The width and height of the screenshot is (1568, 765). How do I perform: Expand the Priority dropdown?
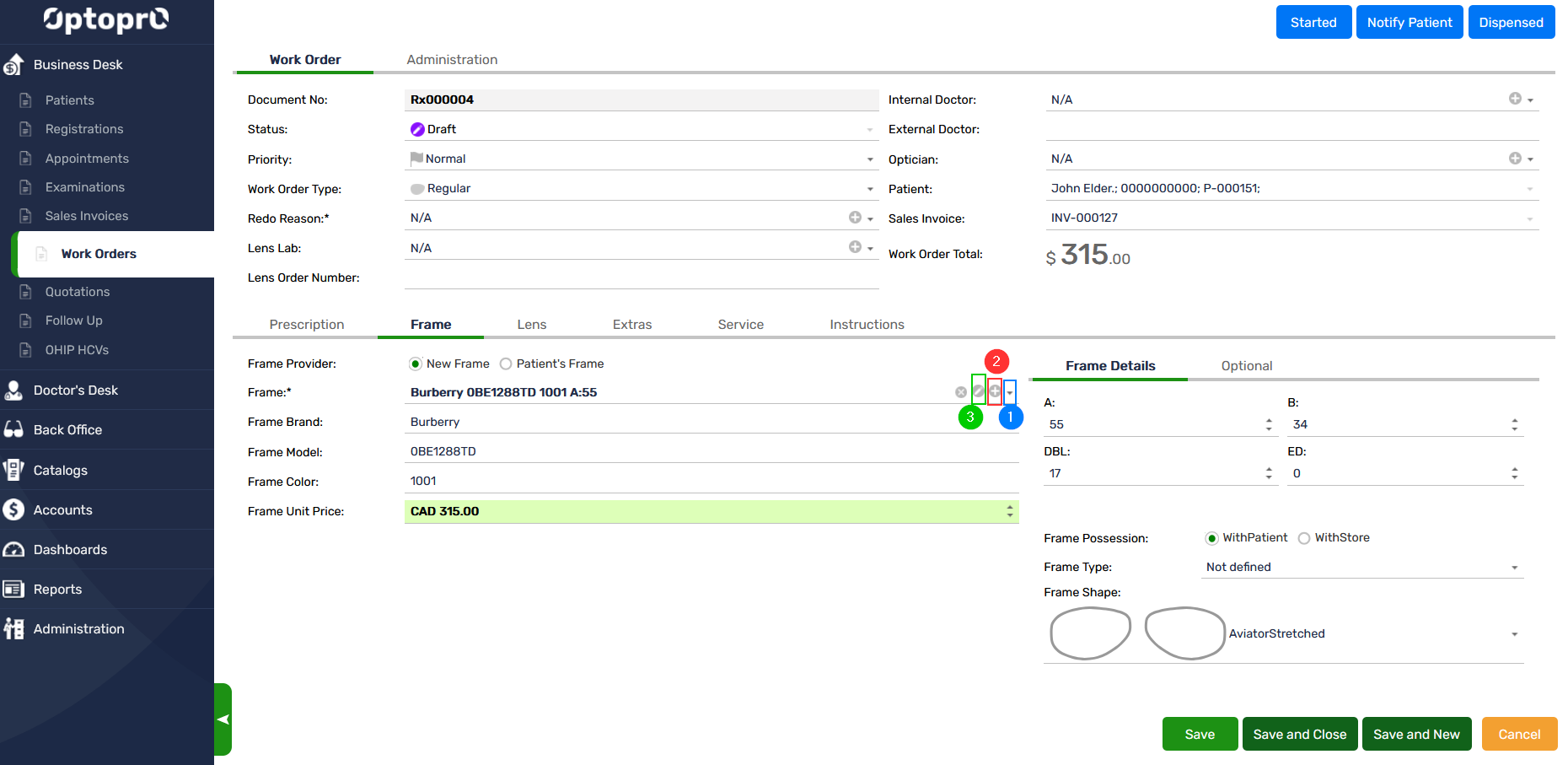click(x=870, y=159)
